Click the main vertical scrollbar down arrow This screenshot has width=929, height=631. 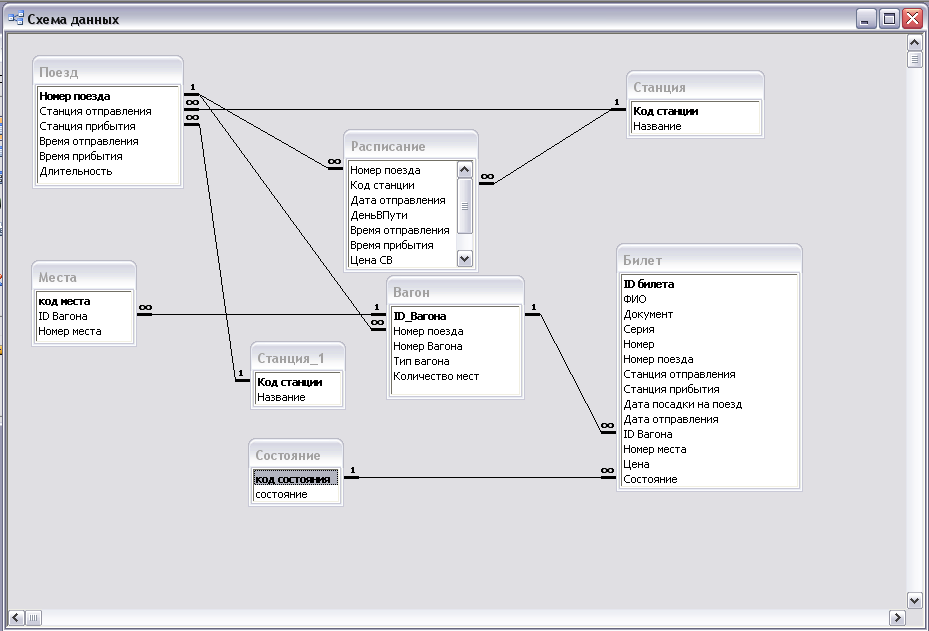coord(914,600)
